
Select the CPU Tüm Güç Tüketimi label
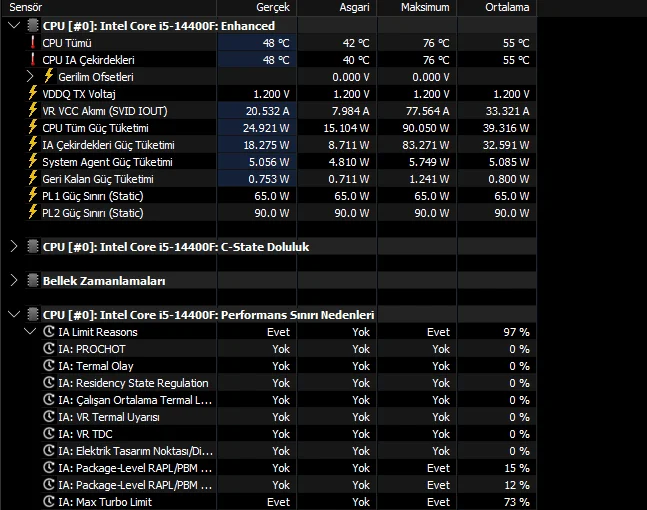click(95, 128)
